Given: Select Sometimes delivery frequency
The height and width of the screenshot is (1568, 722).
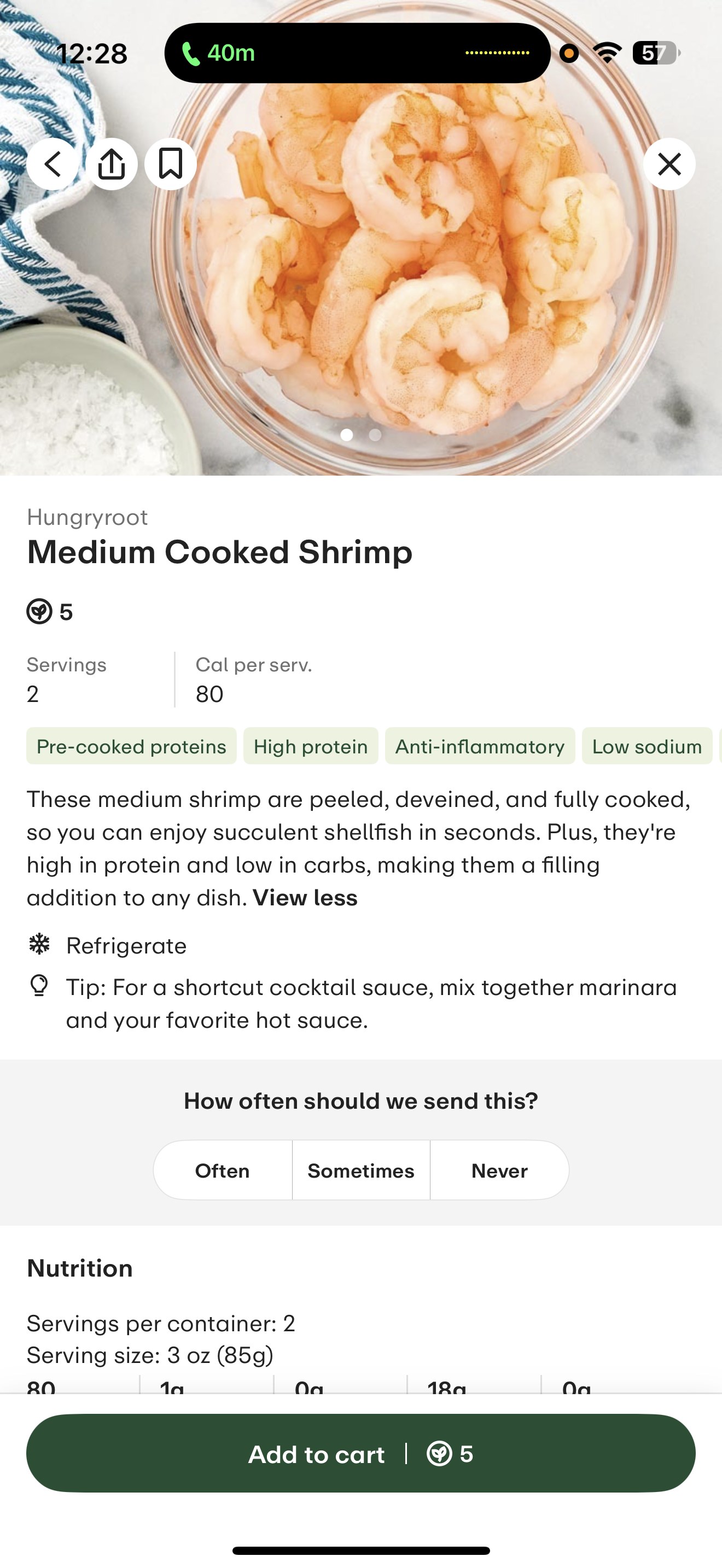Looking at the screenshot, I should click(361, 1170).
